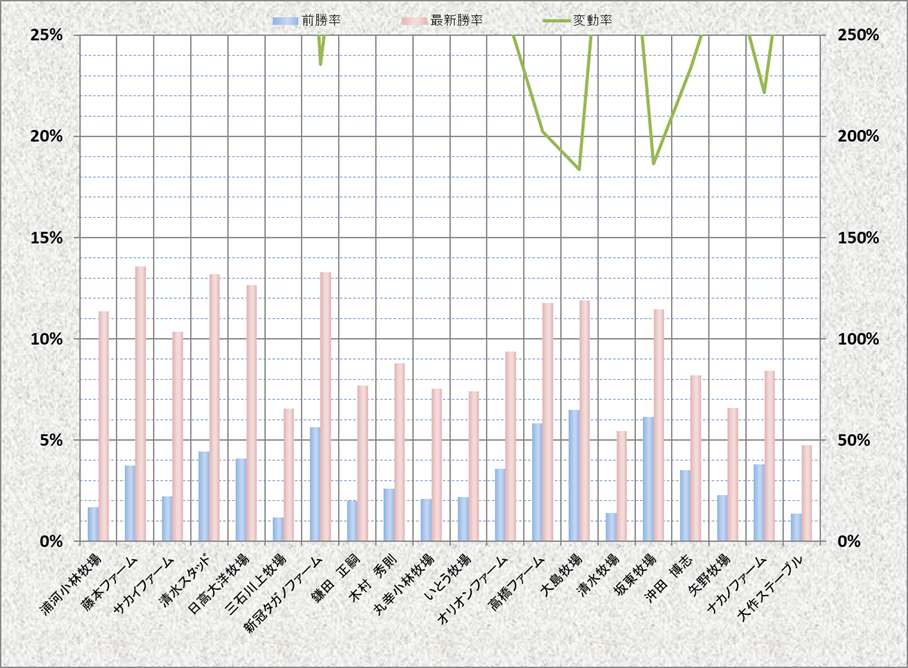Viewport: 908px width, 668px height.
Task: Click the pink bar for 大作ステーブル
Action: coord(807,493)
